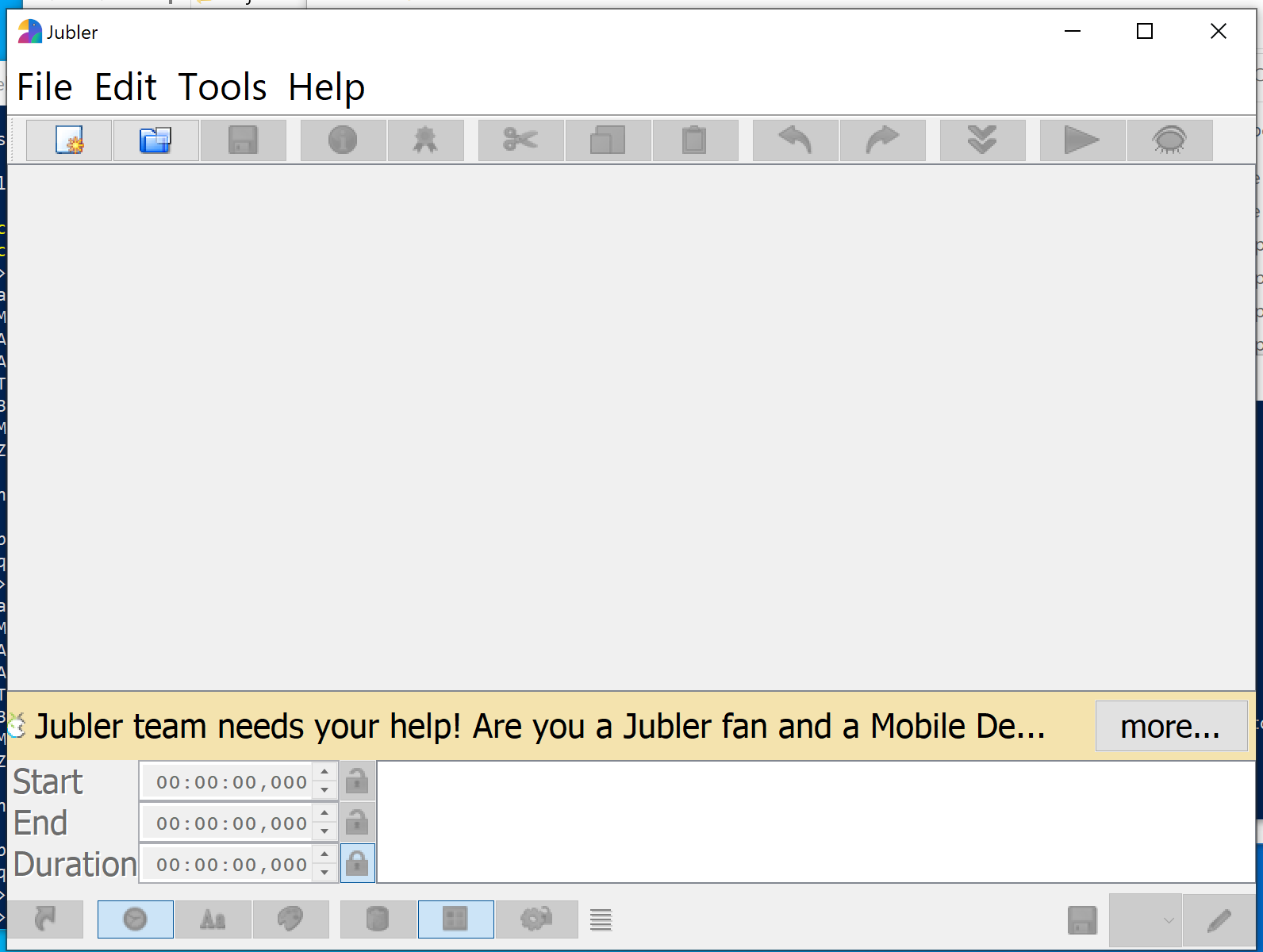Viewport: 1263px width, 952px height.
Task: Click the Cut scissors icon
Action: pyautogui.click(x=520, y=140)
